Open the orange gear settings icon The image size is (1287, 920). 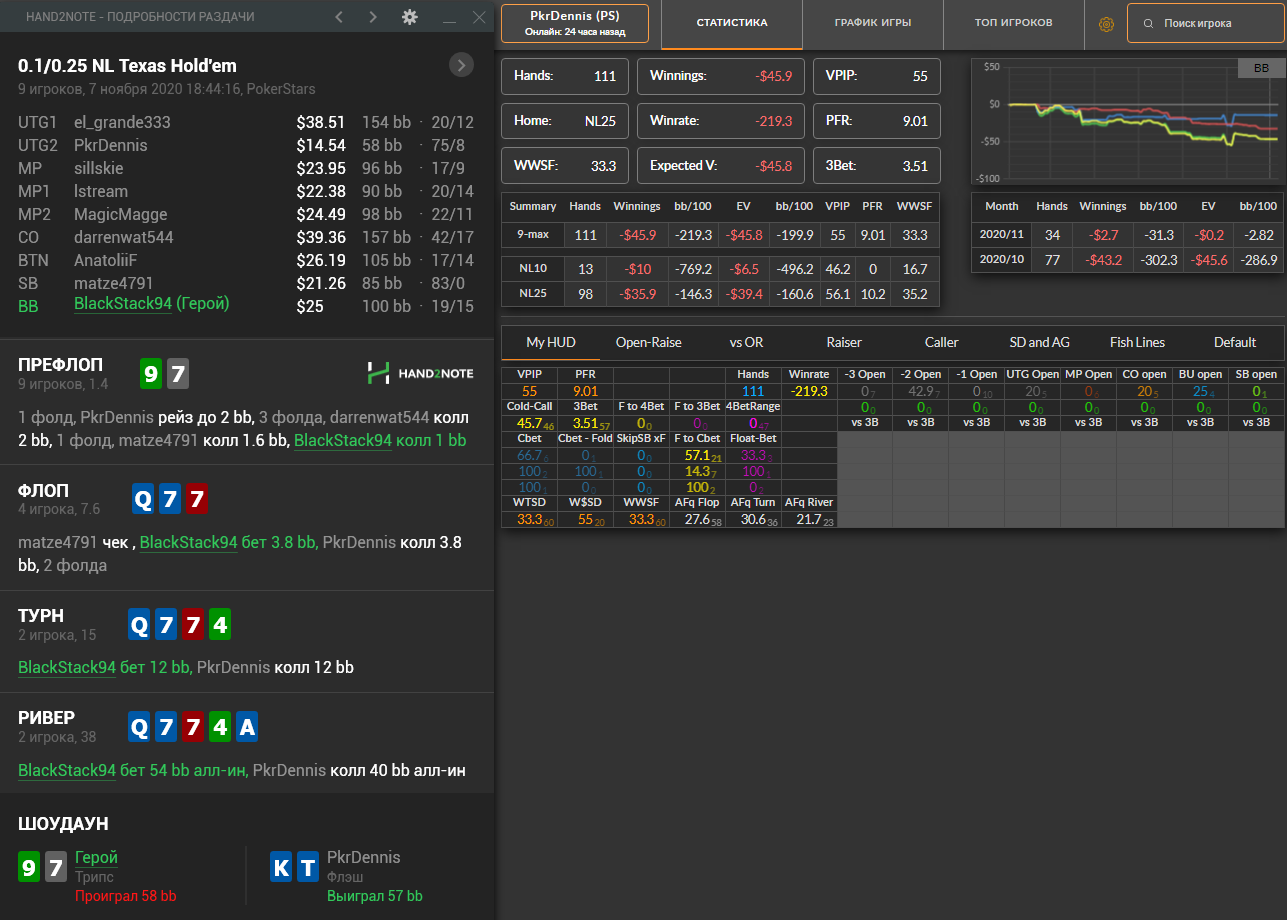coord(1106,24)
